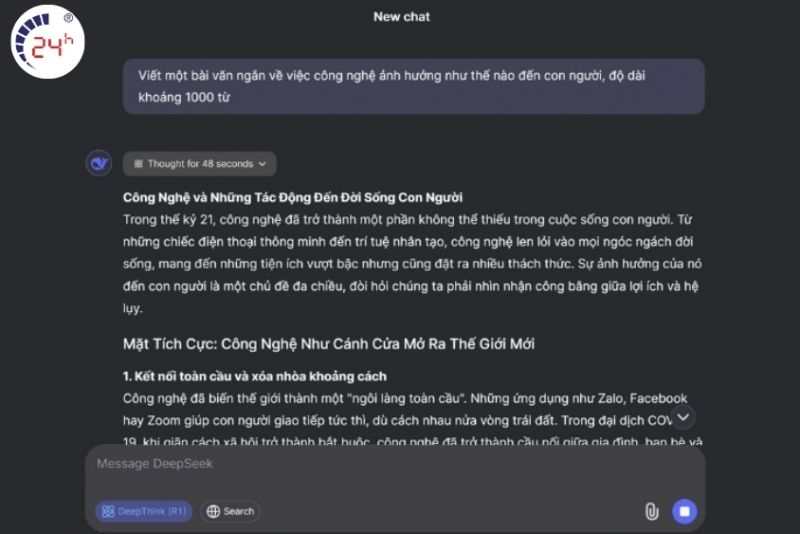
Task: Click subheading Kết nối toàn cầu
Action: coord(255,376)
